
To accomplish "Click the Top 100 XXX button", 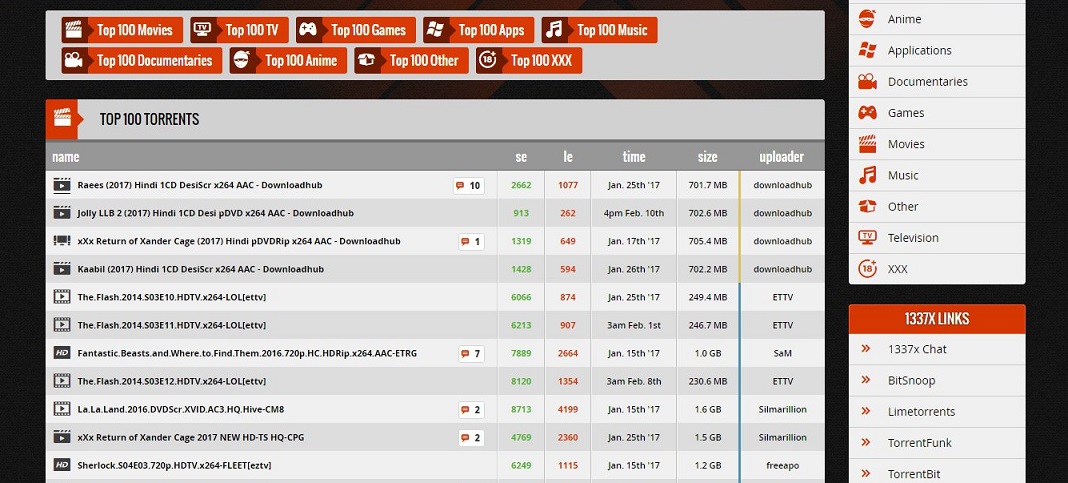I will click(x=529, y=61).
